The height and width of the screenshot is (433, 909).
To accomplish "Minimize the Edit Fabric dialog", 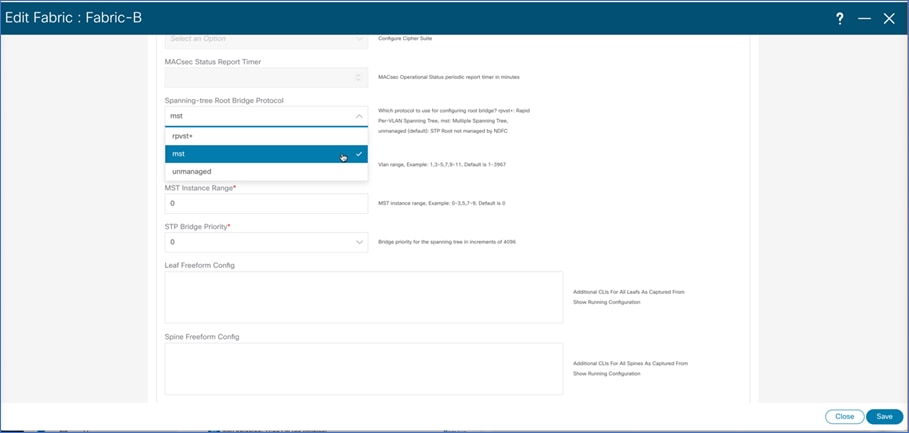I will (x=864, y=19).
